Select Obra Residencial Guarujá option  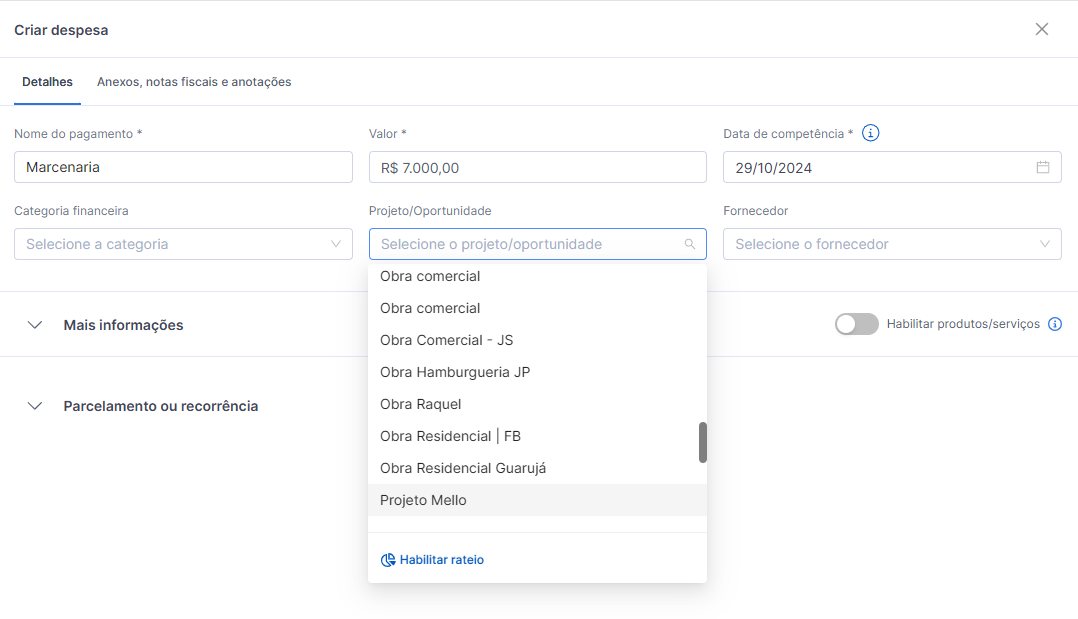pyautogui.click(x=463, y=468)
